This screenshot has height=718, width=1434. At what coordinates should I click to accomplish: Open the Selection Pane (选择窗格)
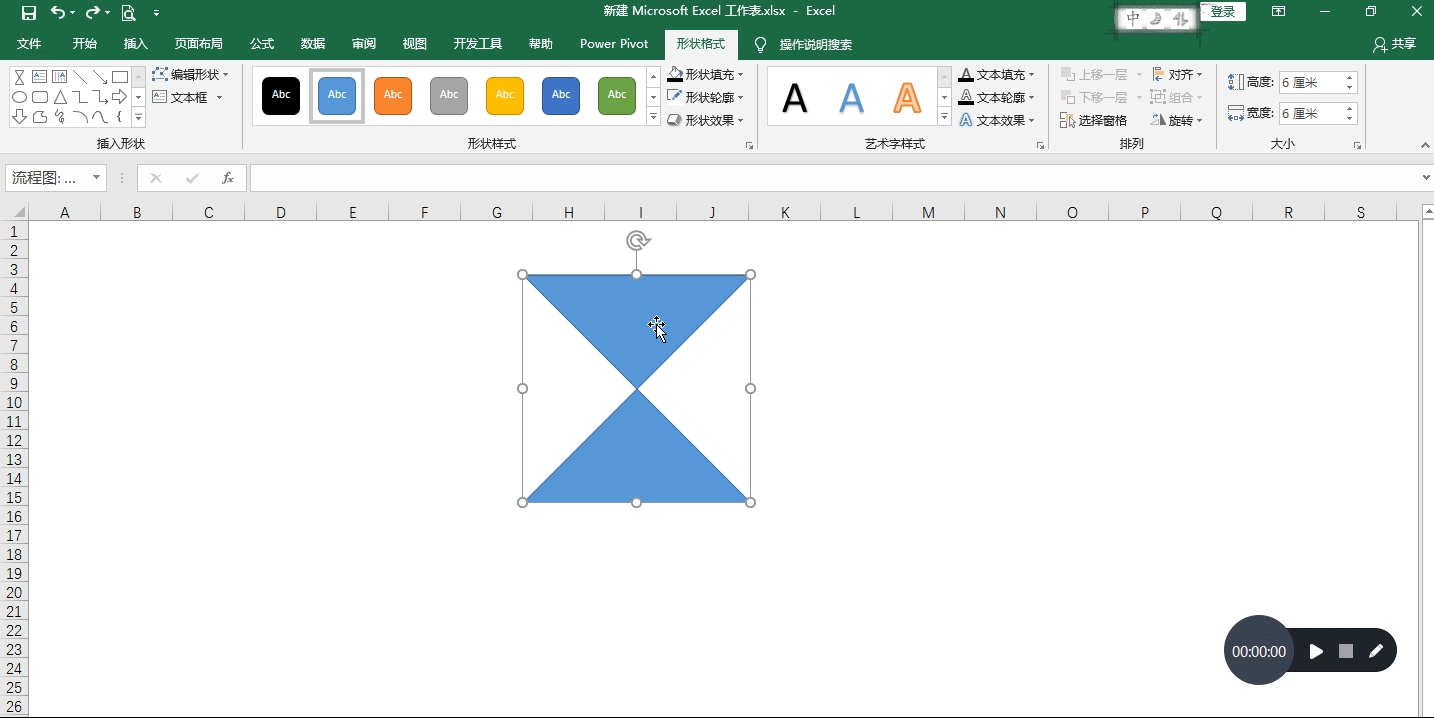tap(1094, 120)
